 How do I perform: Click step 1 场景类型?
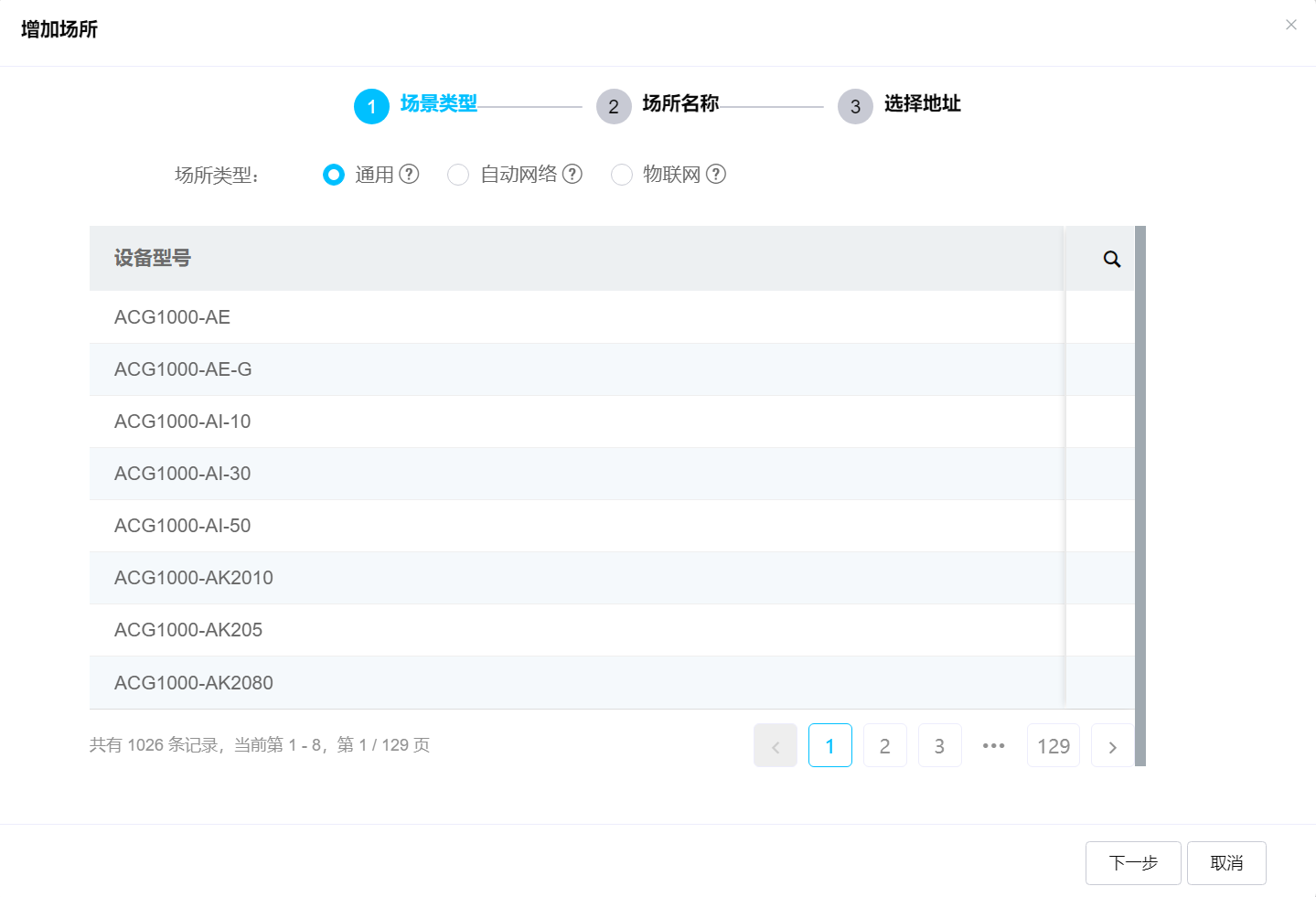point(416,106)
